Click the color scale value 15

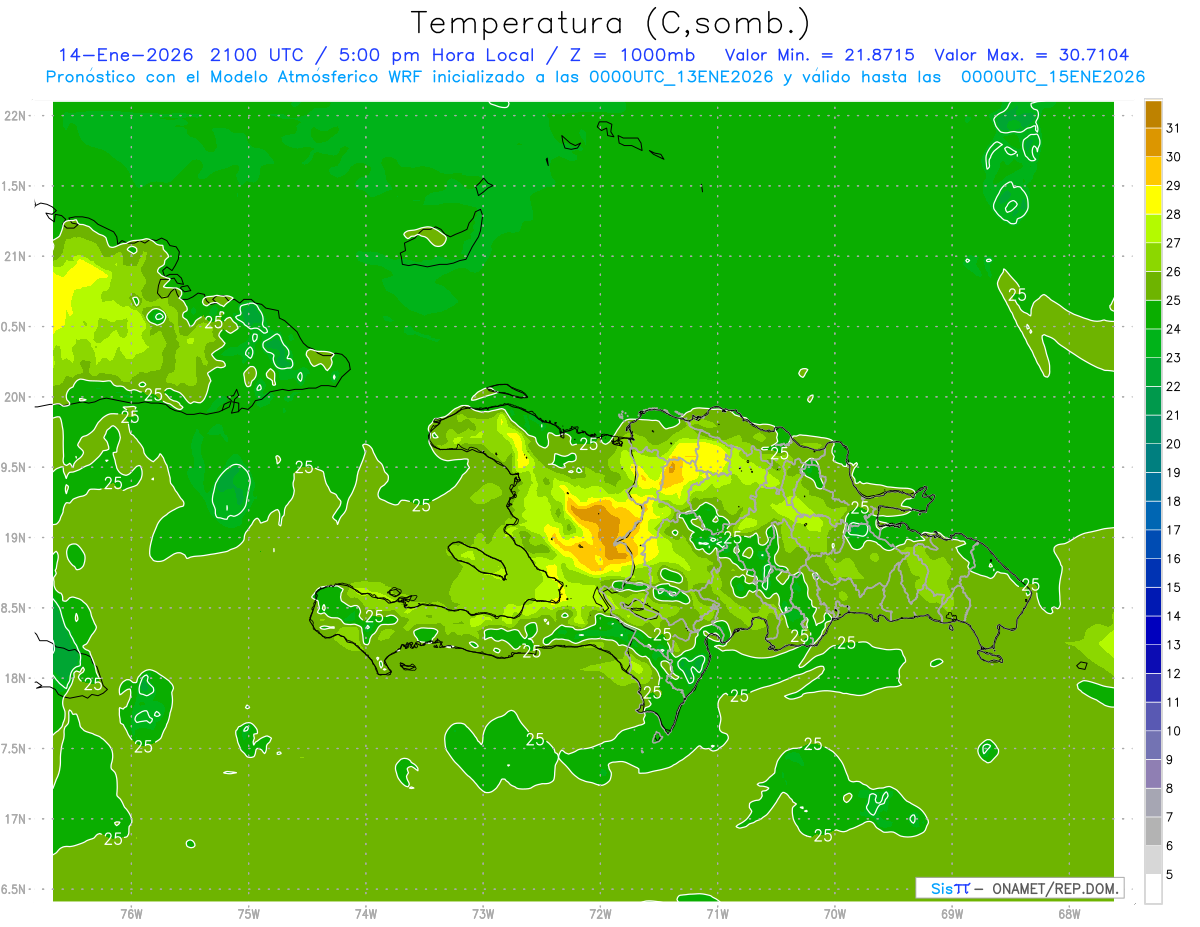[x=1173, y=587]
